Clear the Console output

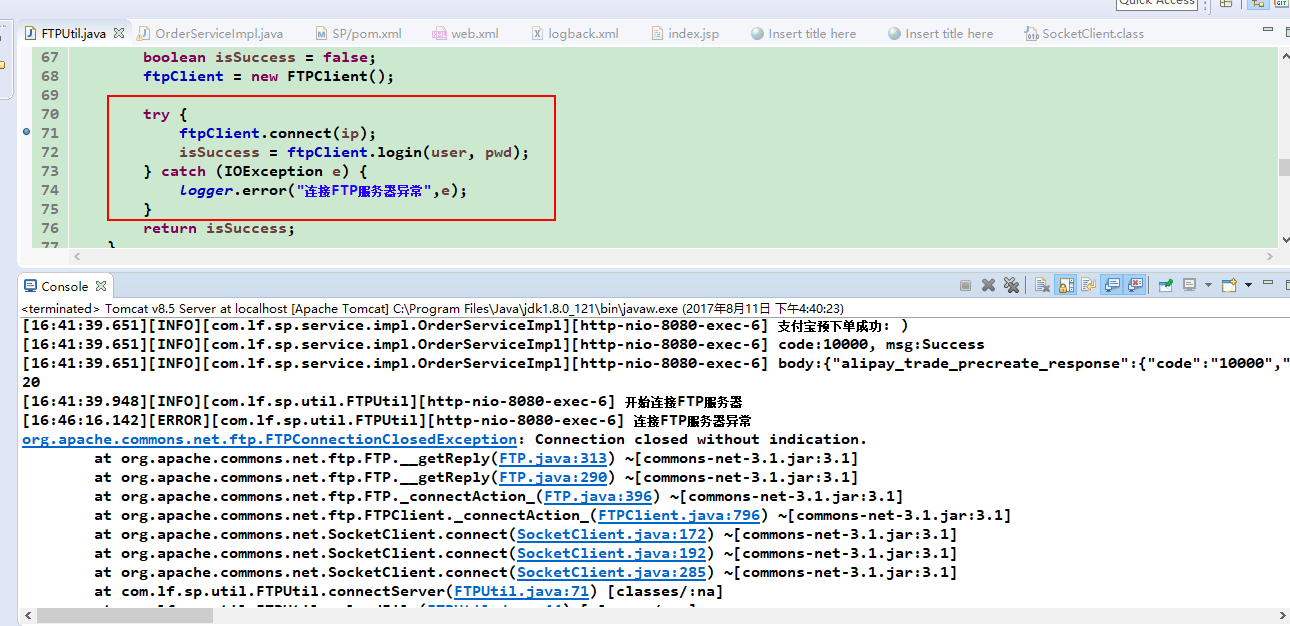1041,285
